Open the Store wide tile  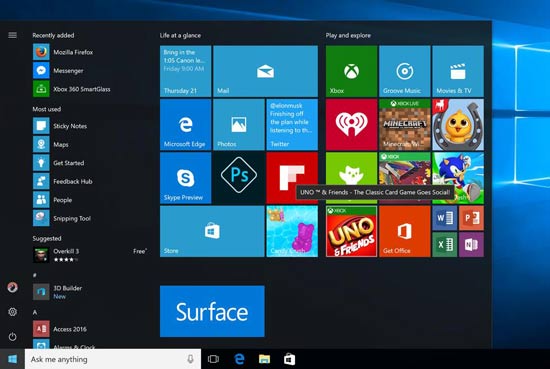click(x=212, y=231)
